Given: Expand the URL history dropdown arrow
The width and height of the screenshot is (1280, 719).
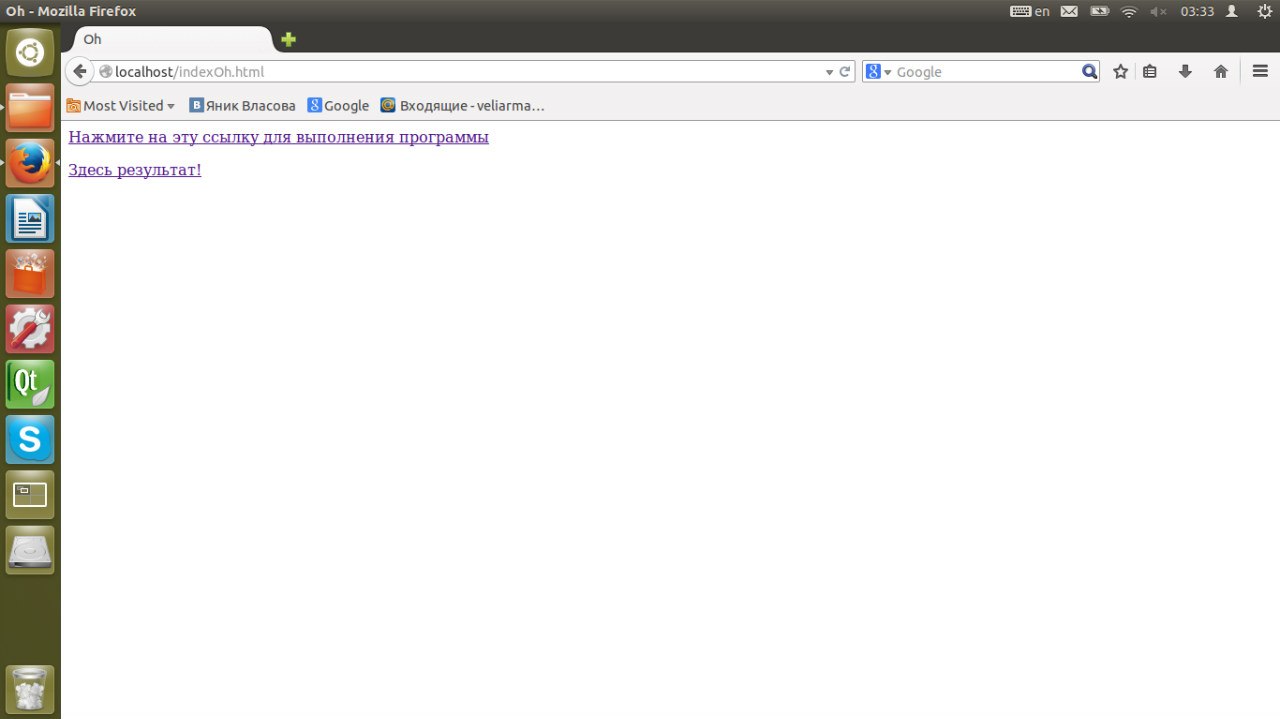Looking at the screenshot, I should 829,72.
